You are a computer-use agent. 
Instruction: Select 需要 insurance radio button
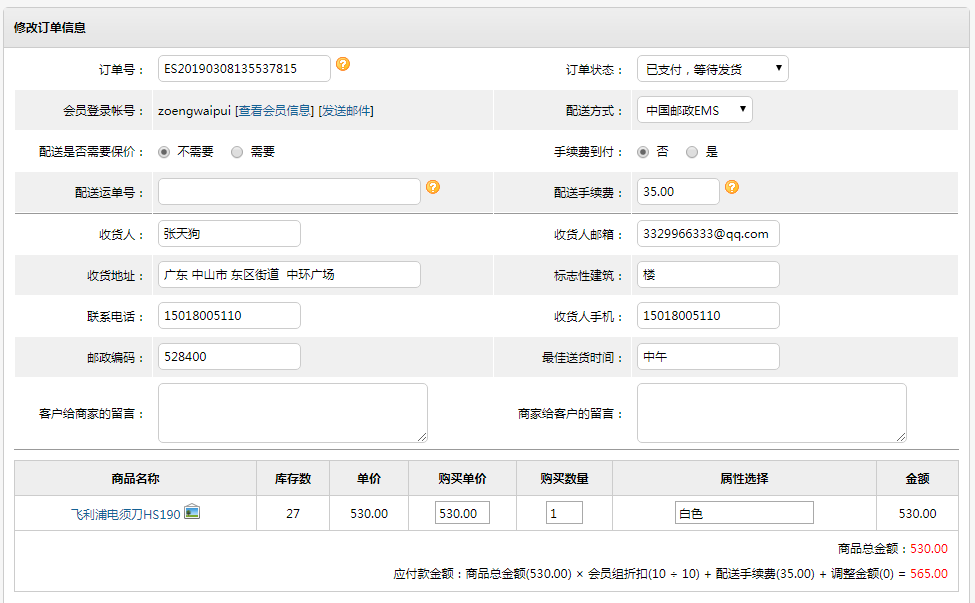click(x=237, y=152)
